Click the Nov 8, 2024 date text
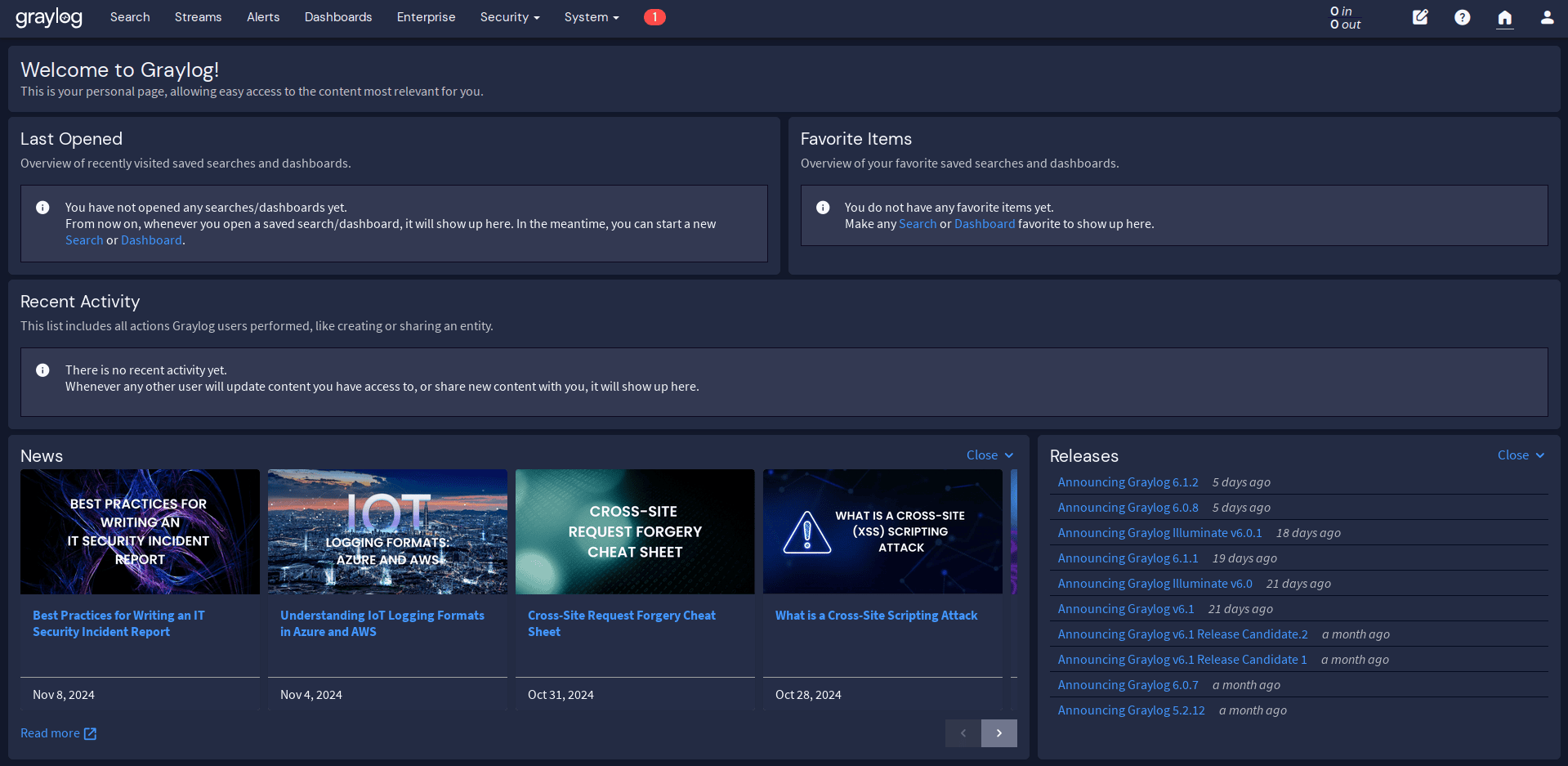 [64, 695]
